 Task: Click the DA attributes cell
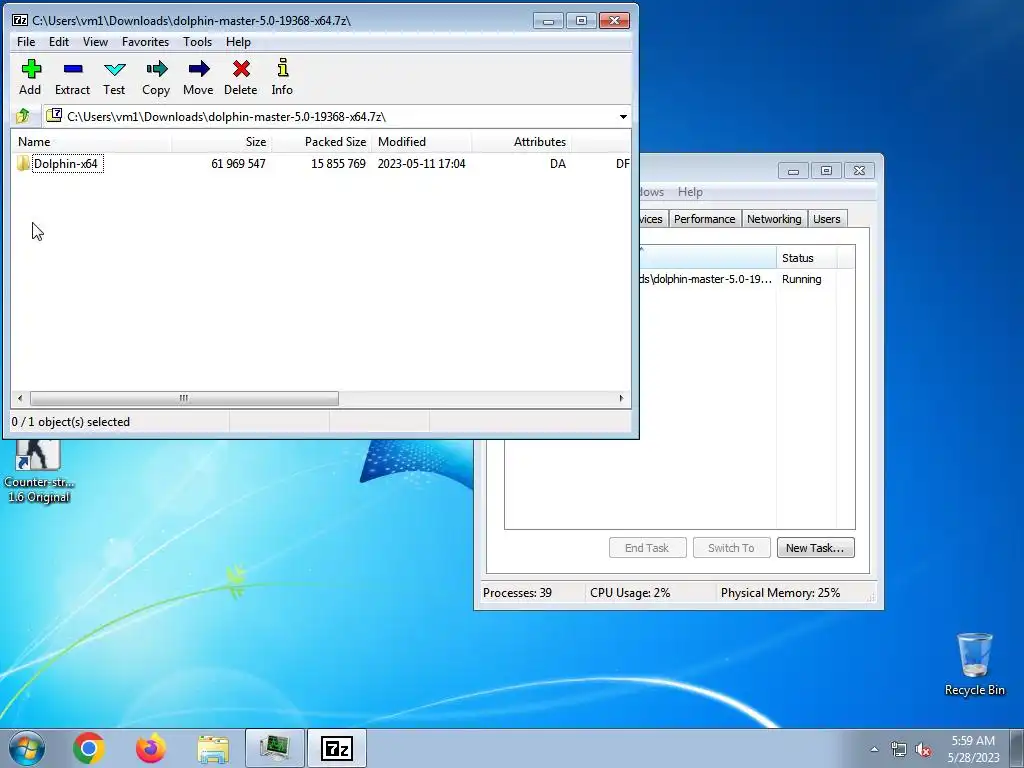coord(558,163)
